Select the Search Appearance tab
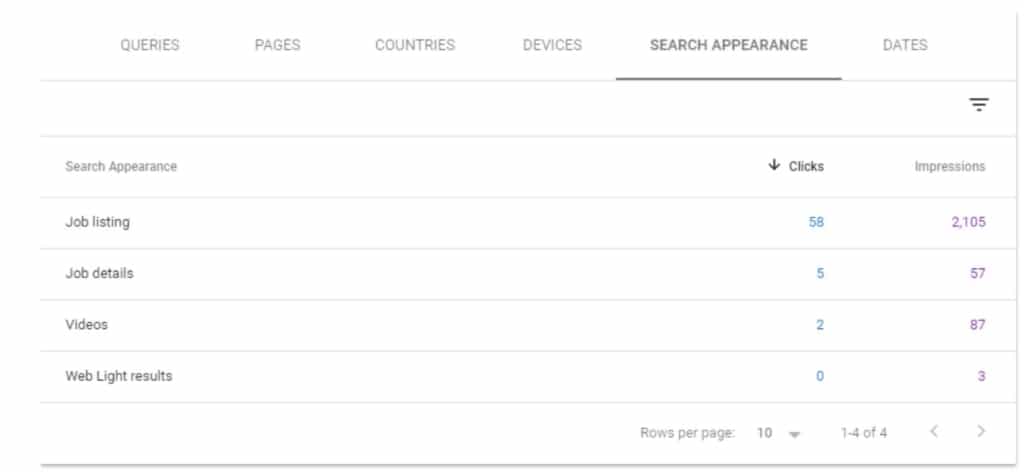 [x=728, y=45]
